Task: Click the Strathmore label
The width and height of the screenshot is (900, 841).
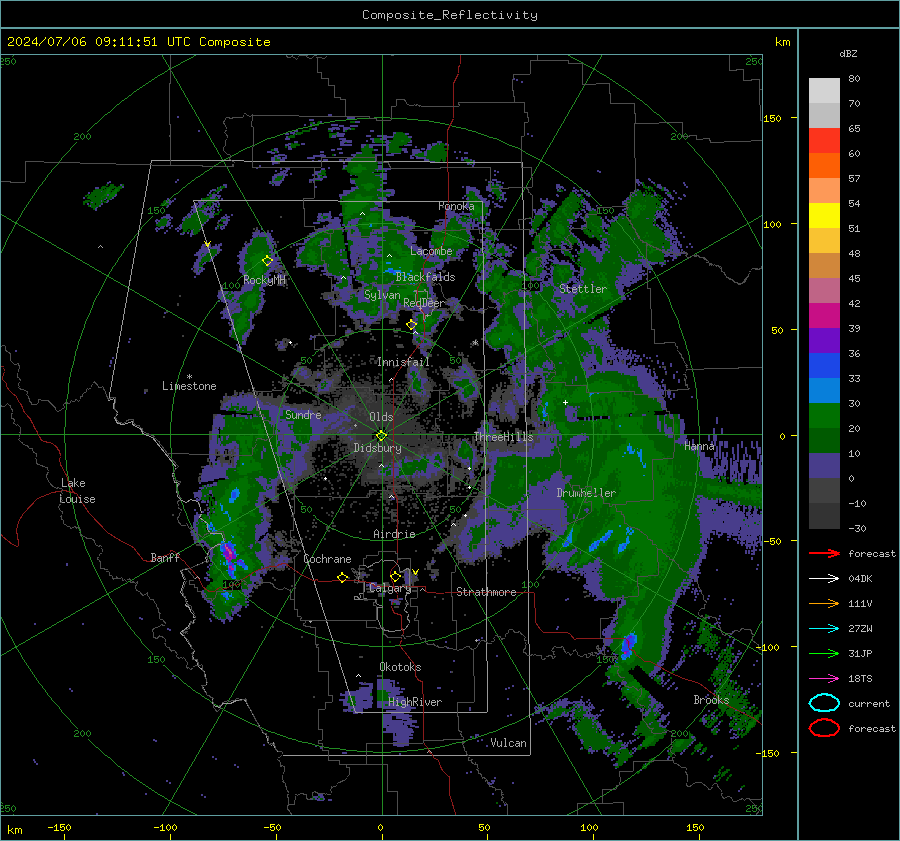Action: pos(486,592)
